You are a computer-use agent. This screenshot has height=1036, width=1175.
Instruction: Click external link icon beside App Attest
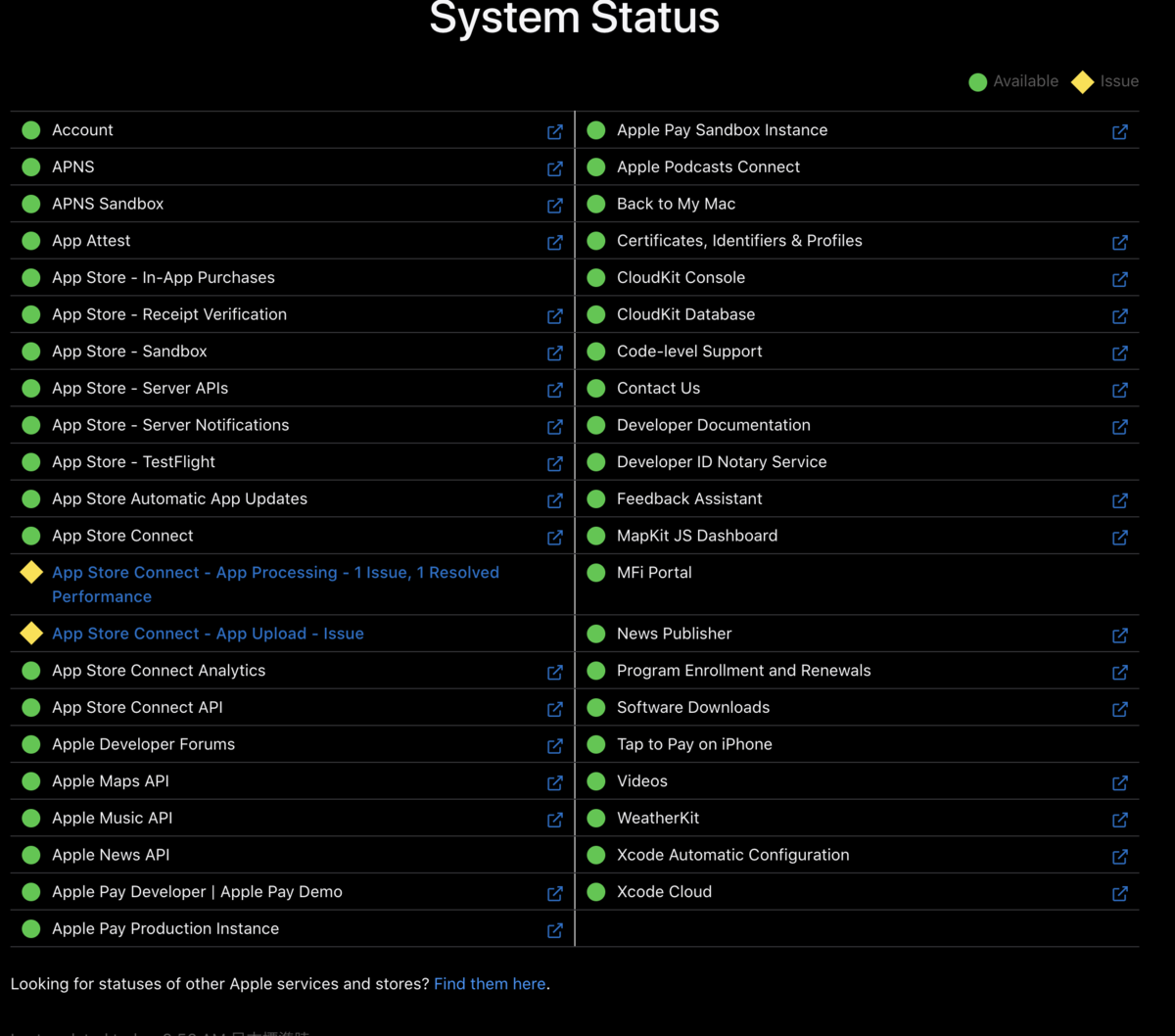pos(555,242)
